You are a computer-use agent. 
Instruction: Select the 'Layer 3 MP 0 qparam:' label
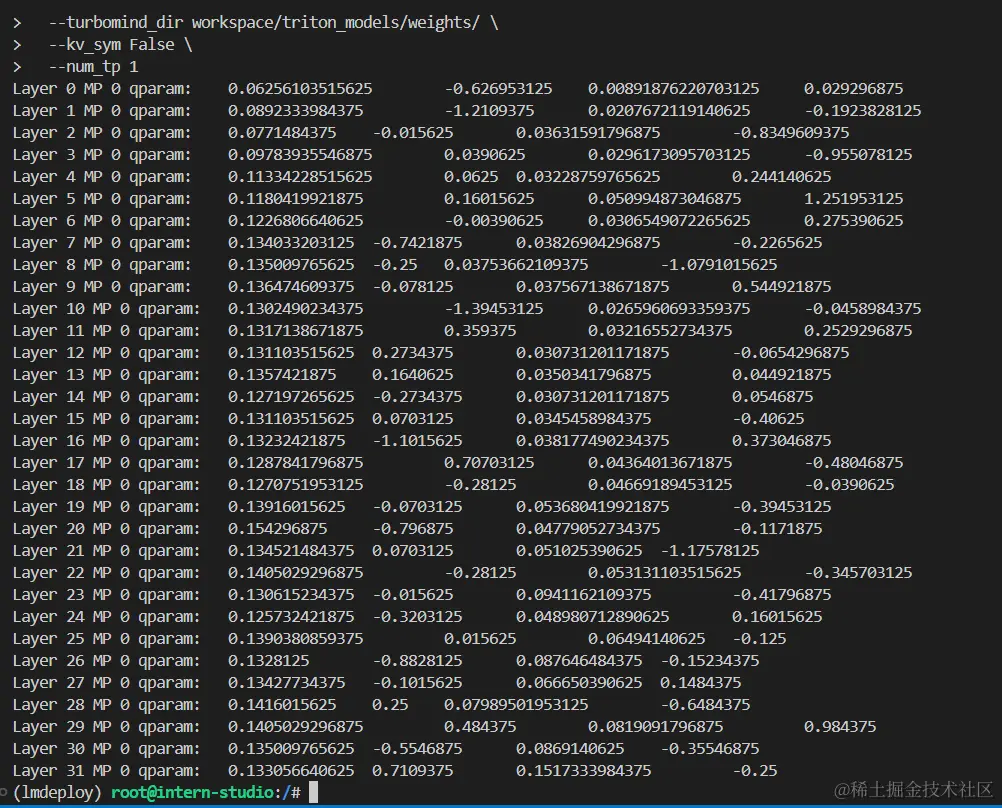(102, 155)
